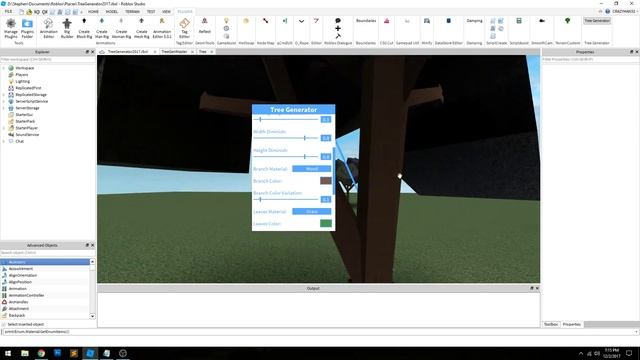Open the Windows Start menu
The height and width of the screenshot is (360, 640).
8,353
